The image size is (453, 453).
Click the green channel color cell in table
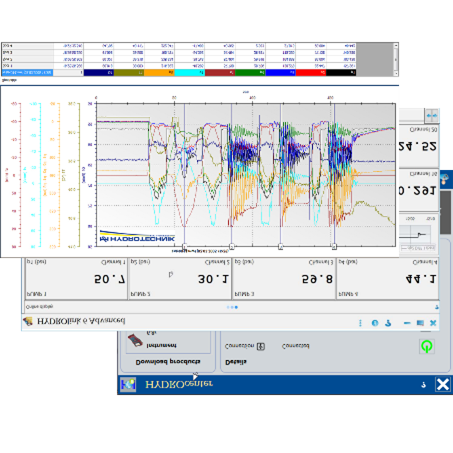pyautogui.click(x=250, y=72)
